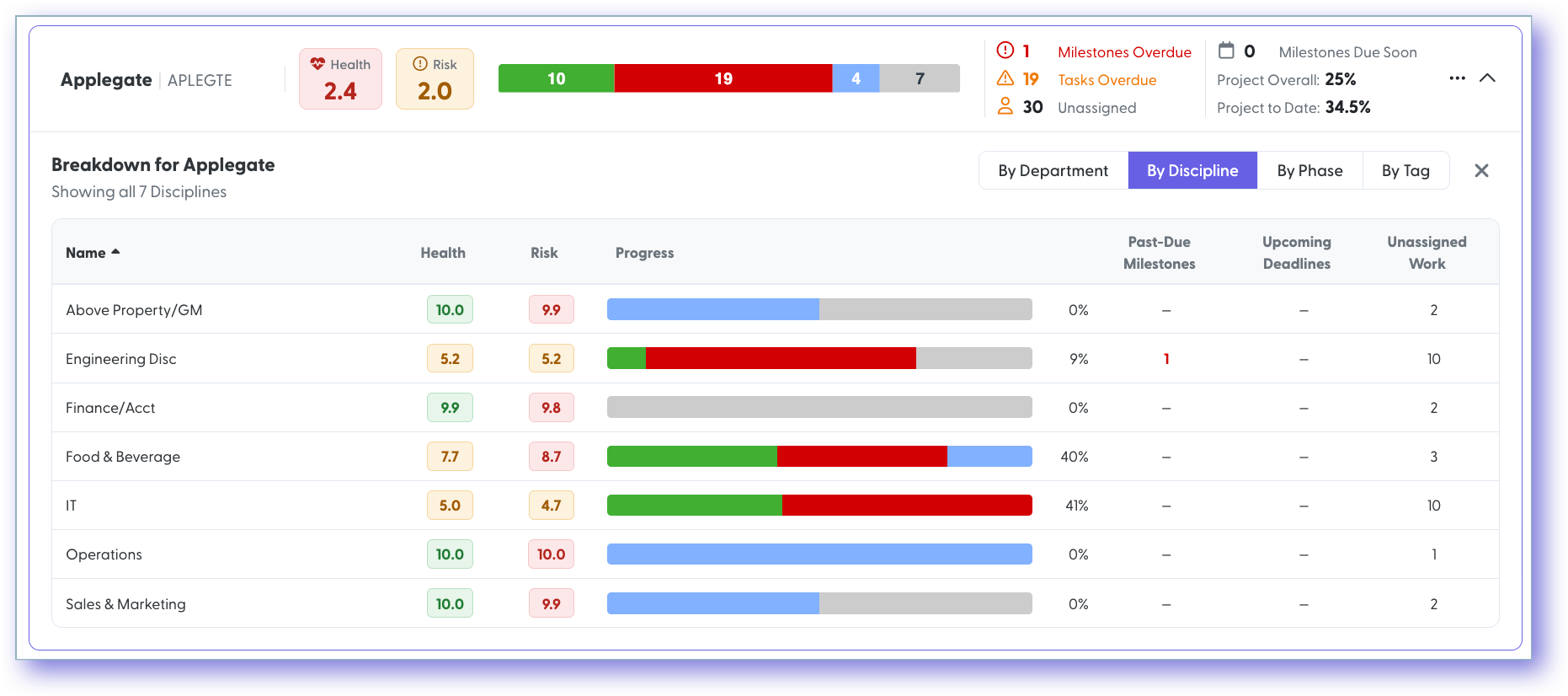Select the Finance/Acct row name
1568x696 pixels.
110,408
